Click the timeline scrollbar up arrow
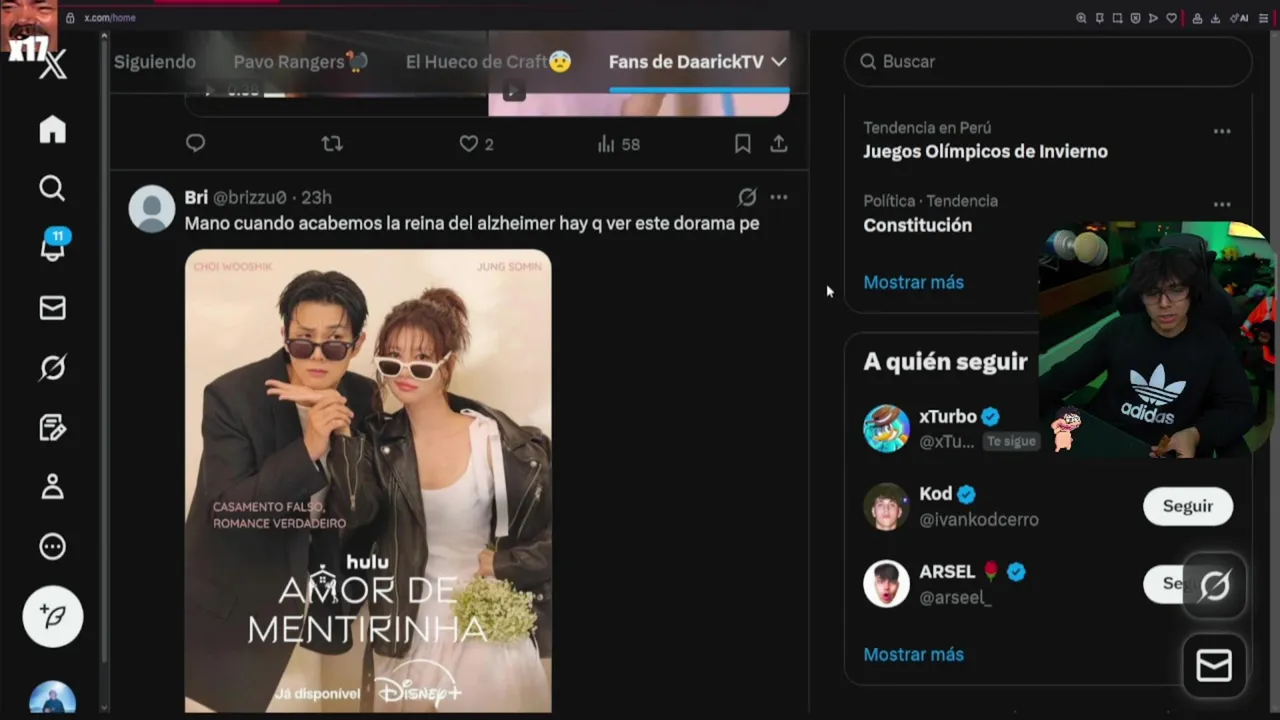Screen dimensions: 1280x720 (104, 38)
